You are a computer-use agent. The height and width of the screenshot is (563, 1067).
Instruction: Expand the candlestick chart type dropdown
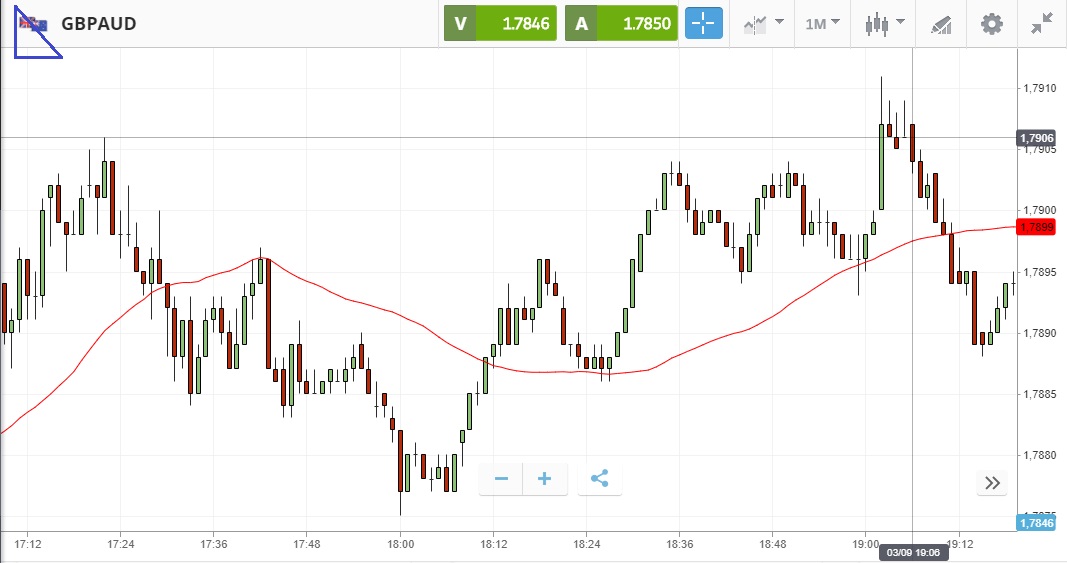point(884,24)
